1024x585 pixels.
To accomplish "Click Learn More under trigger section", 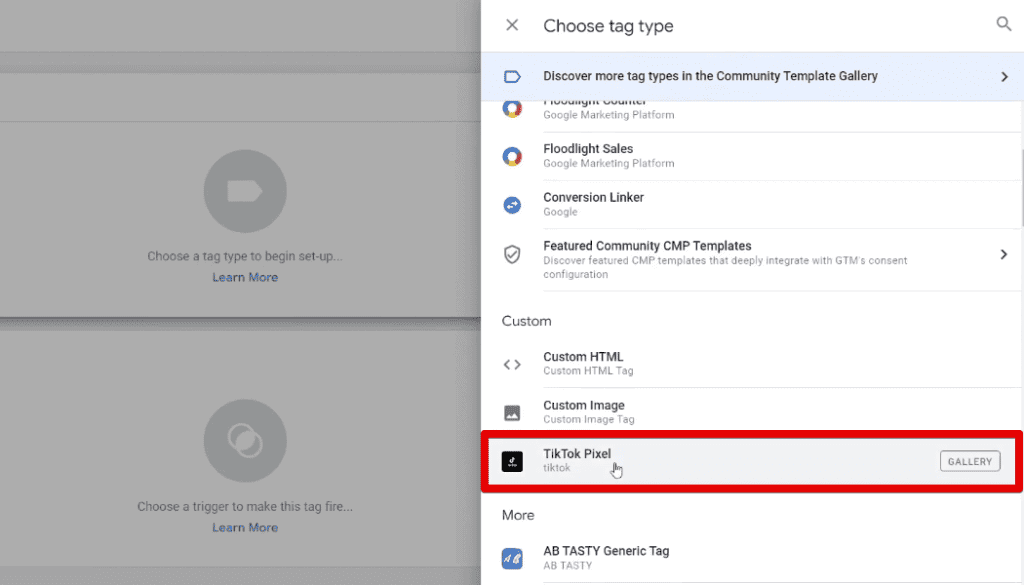I will (245, 528).
